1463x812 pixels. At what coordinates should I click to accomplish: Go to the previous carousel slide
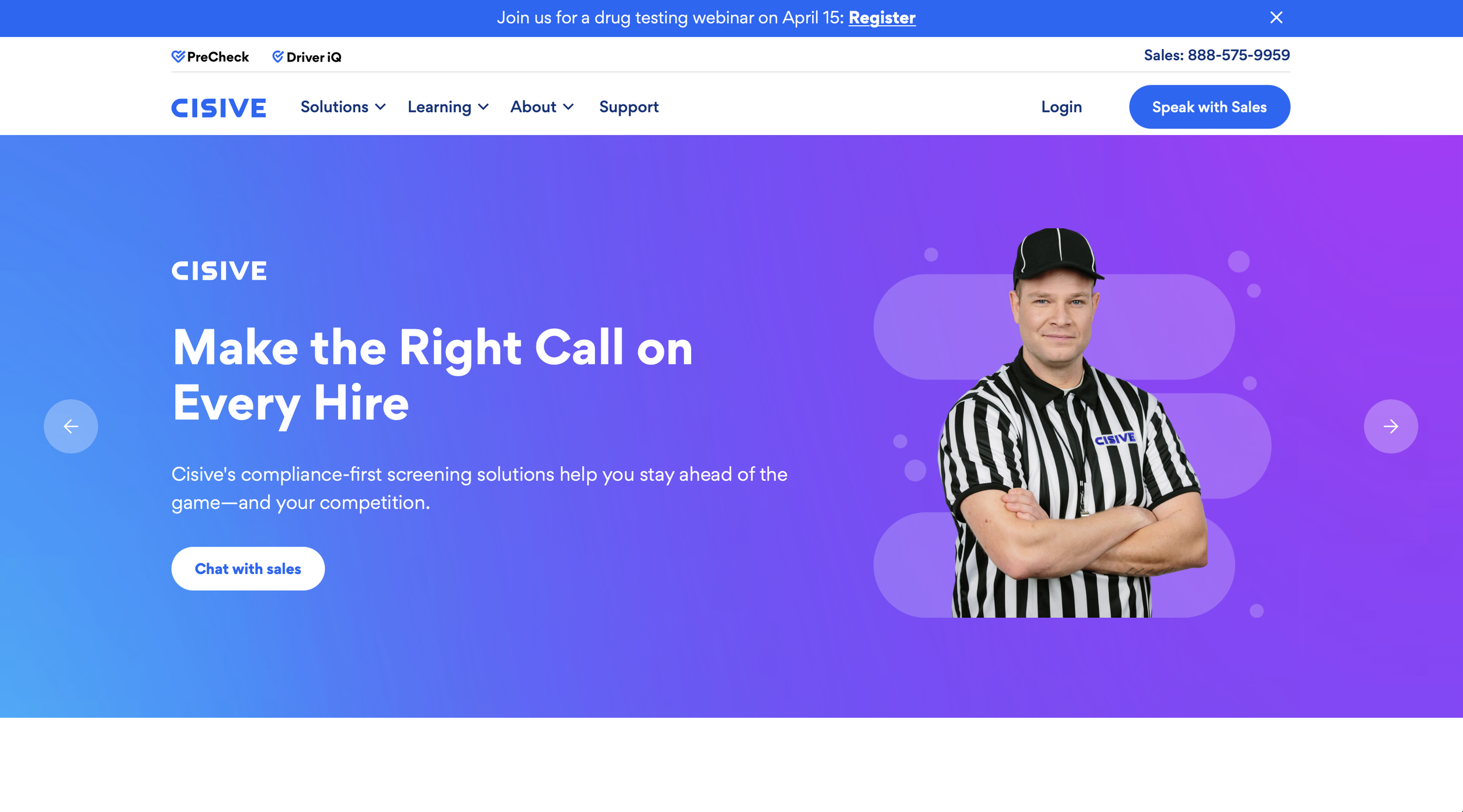pyautogui.click(x=71, y=426)
